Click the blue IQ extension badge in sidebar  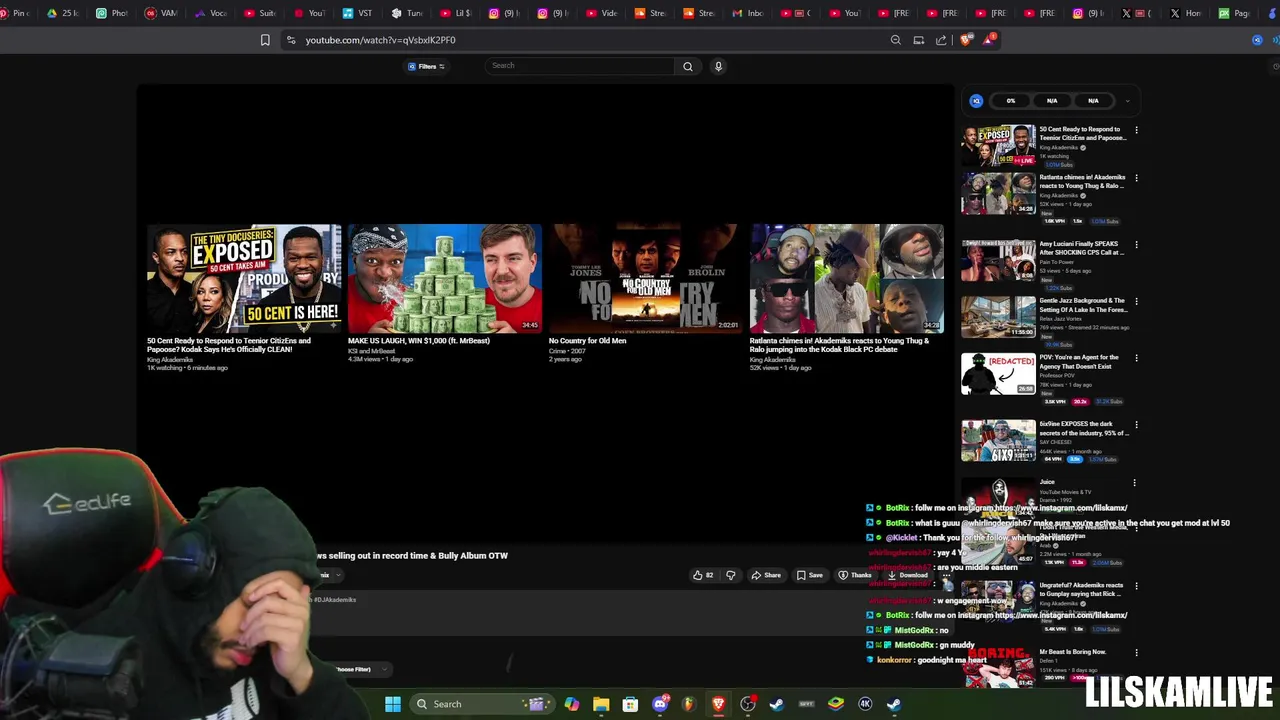tap(976, 101)
